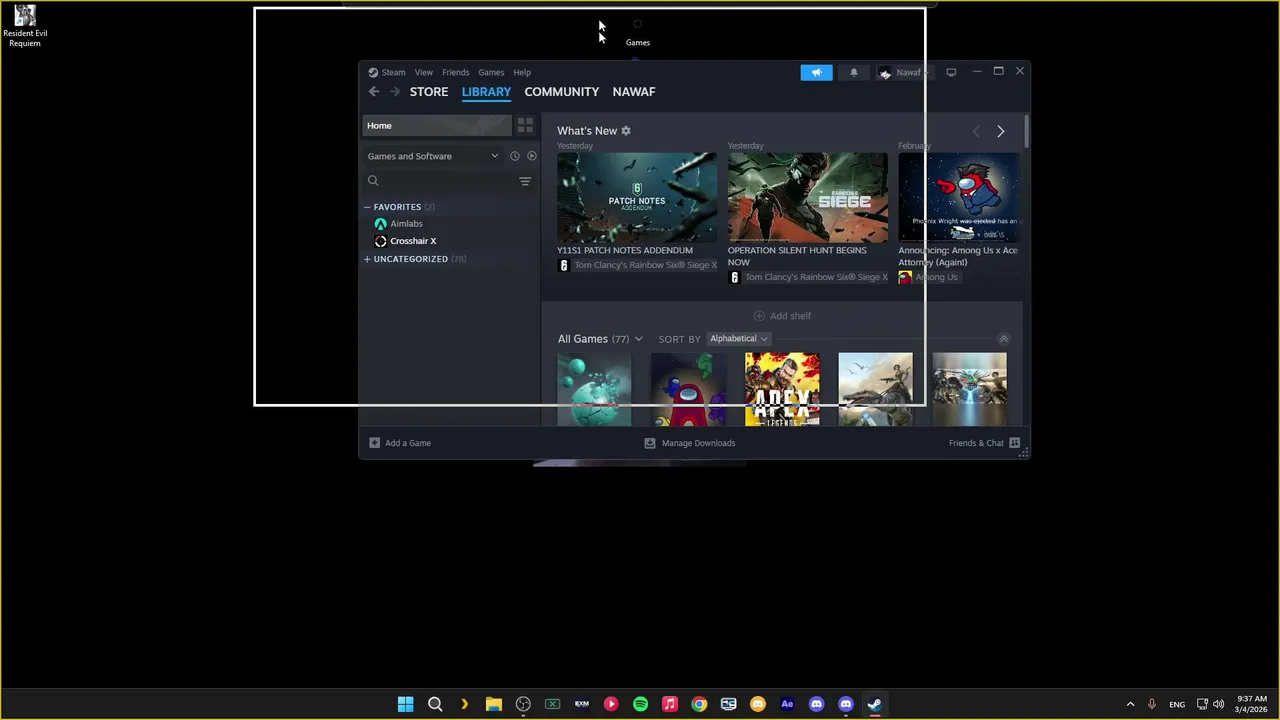The image size is (1280, 720).
Task: Open Windows taskbar Search
Action: tap(435, 704)
